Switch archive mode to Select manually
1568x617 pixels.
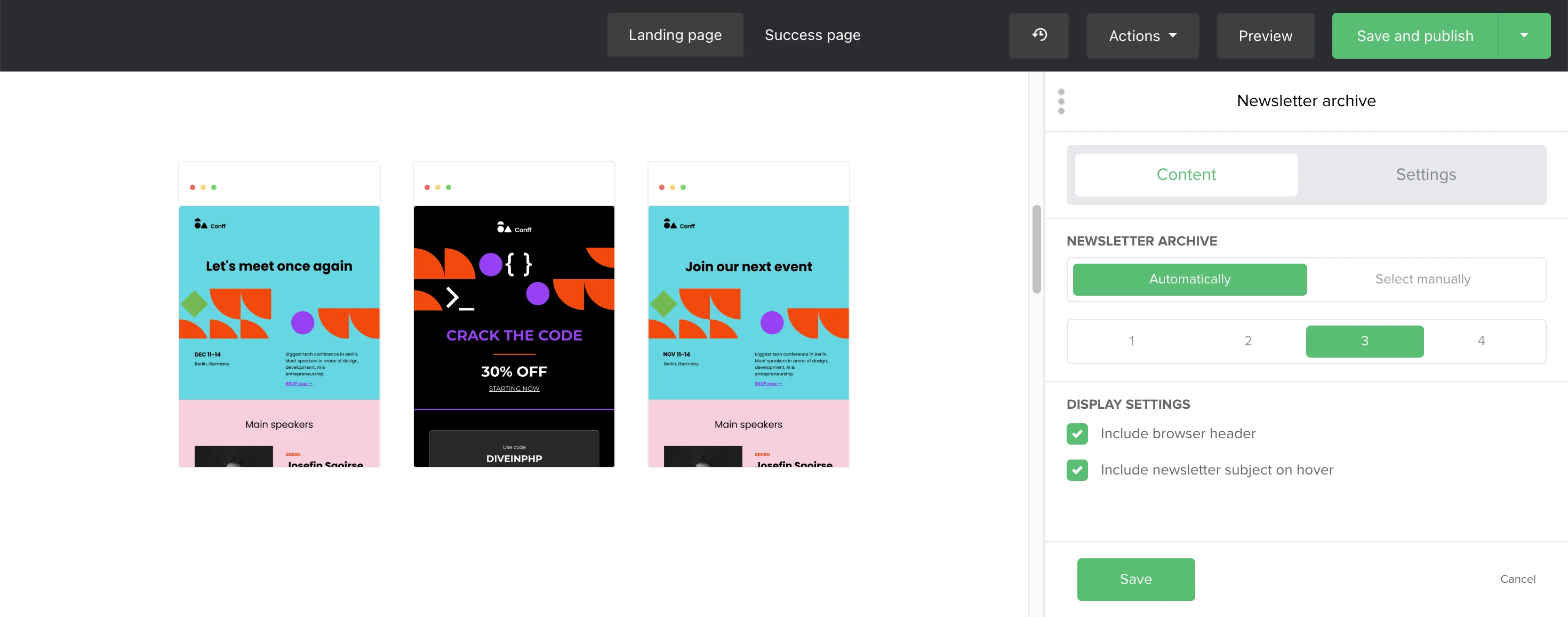1422,280
